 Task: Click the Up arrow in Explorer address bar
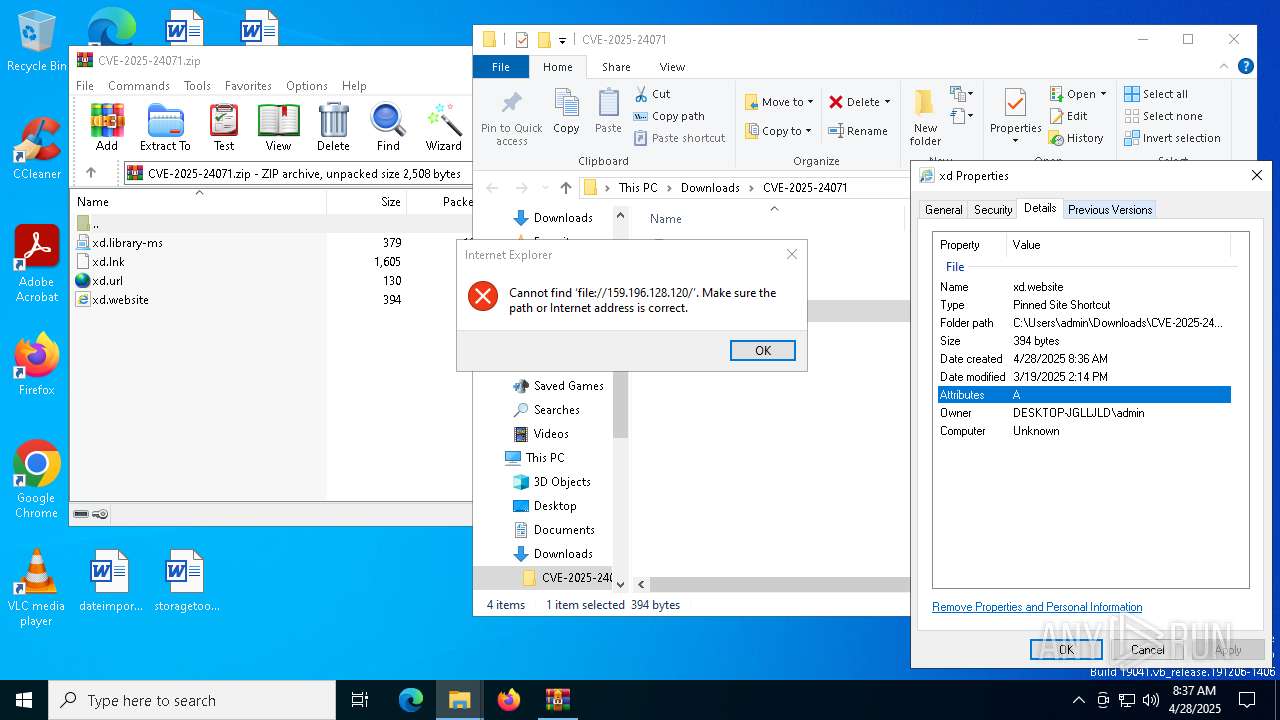coord(566,187)
